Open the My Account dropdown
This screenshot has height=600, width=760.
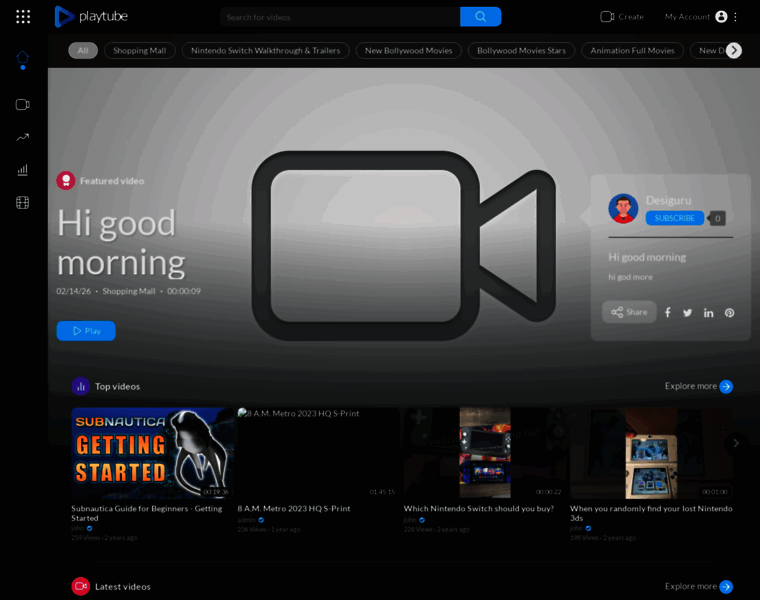point(701,17)
